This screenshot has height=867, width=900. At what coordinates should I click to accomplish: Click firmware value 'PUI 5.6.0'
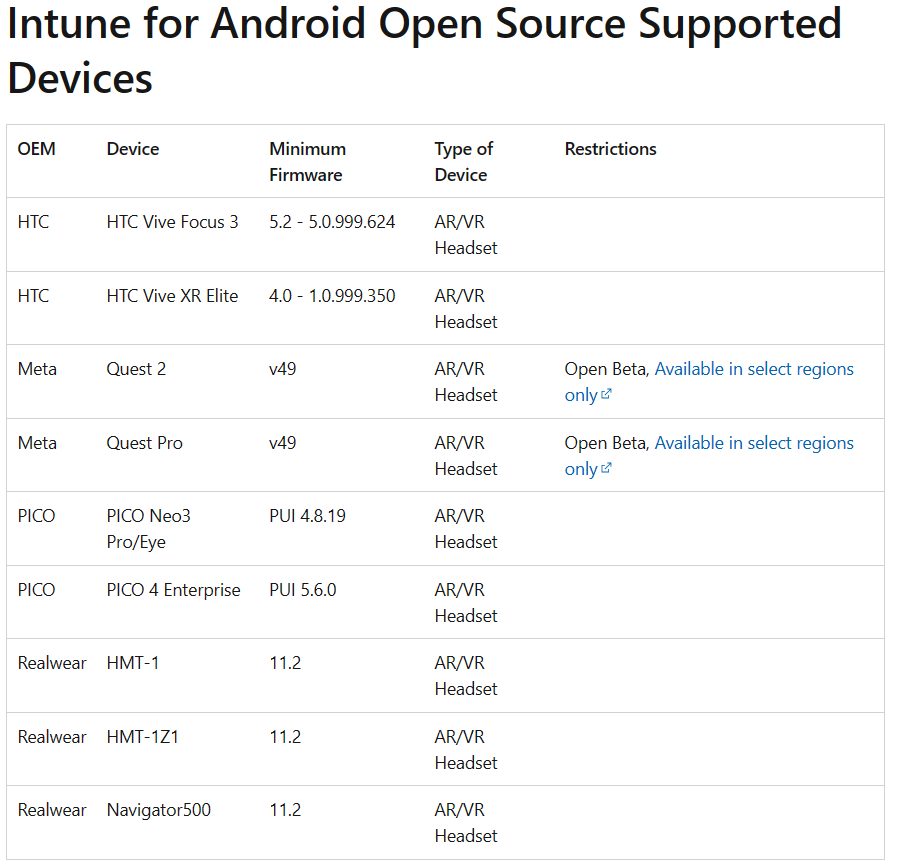302,590
